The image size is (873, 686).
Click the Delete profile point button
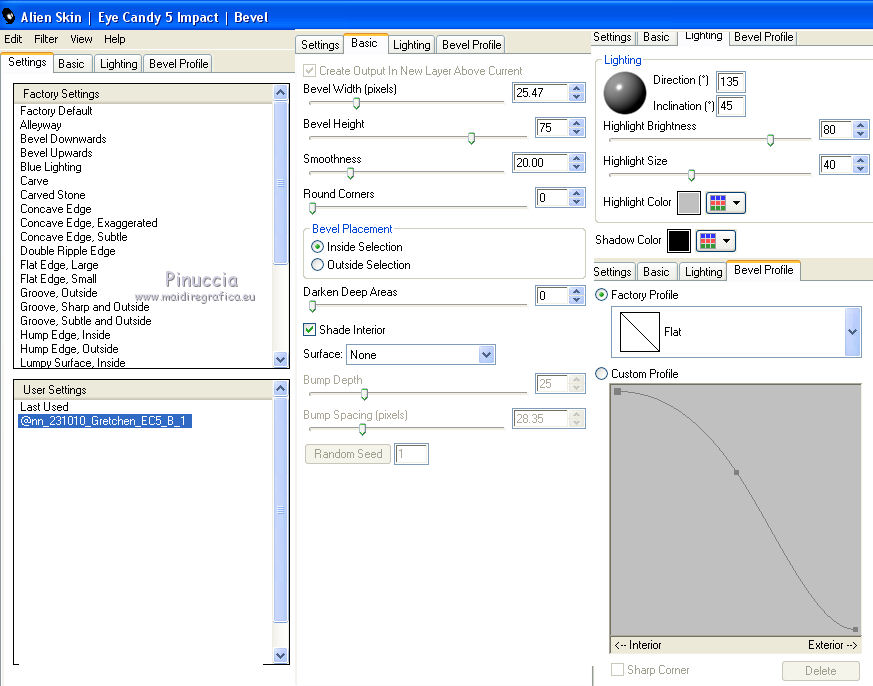click(820, 671)
